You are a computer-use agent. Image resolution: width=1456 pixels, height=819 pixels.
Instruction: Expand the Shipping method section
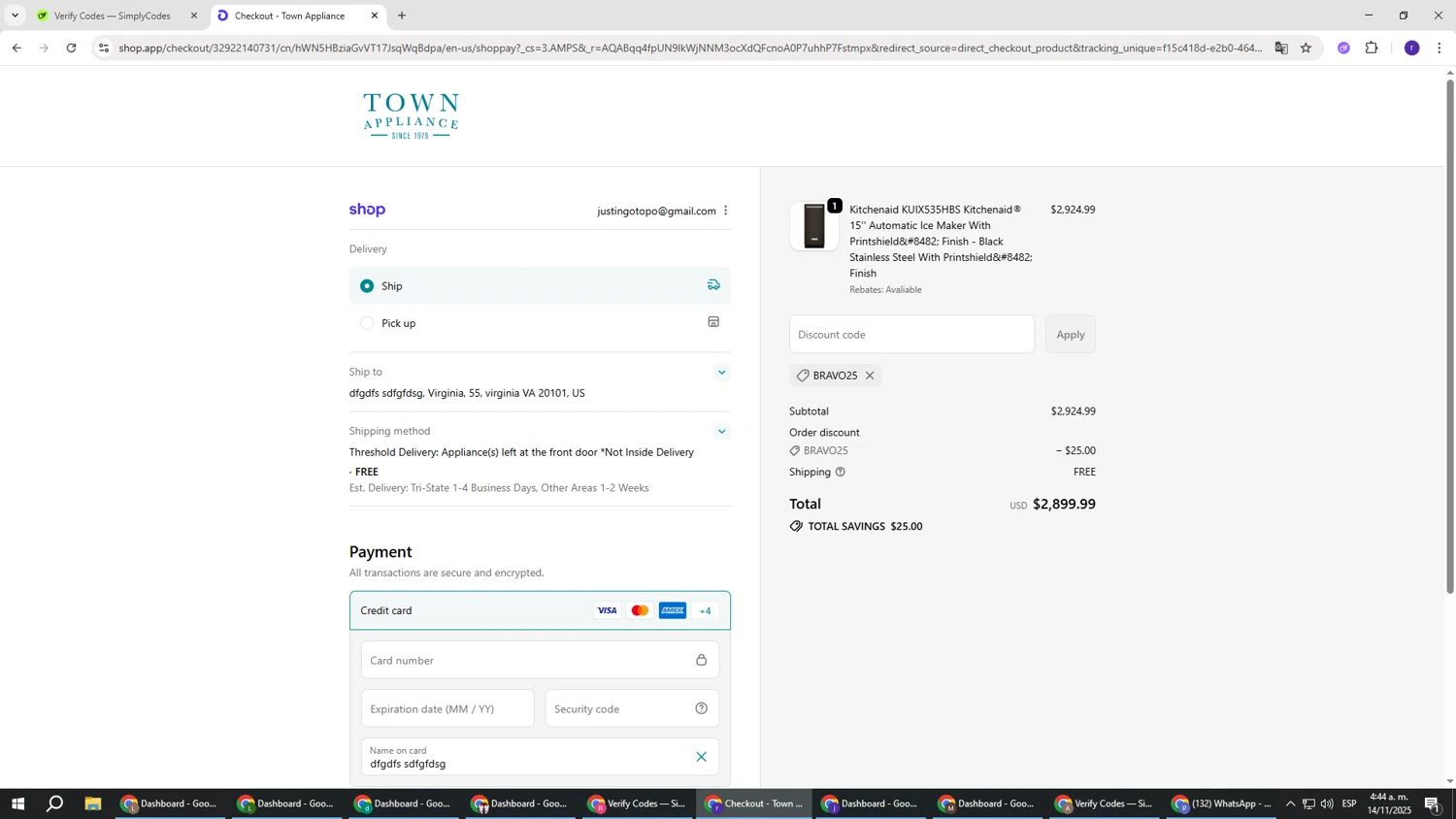coord(721,432)
